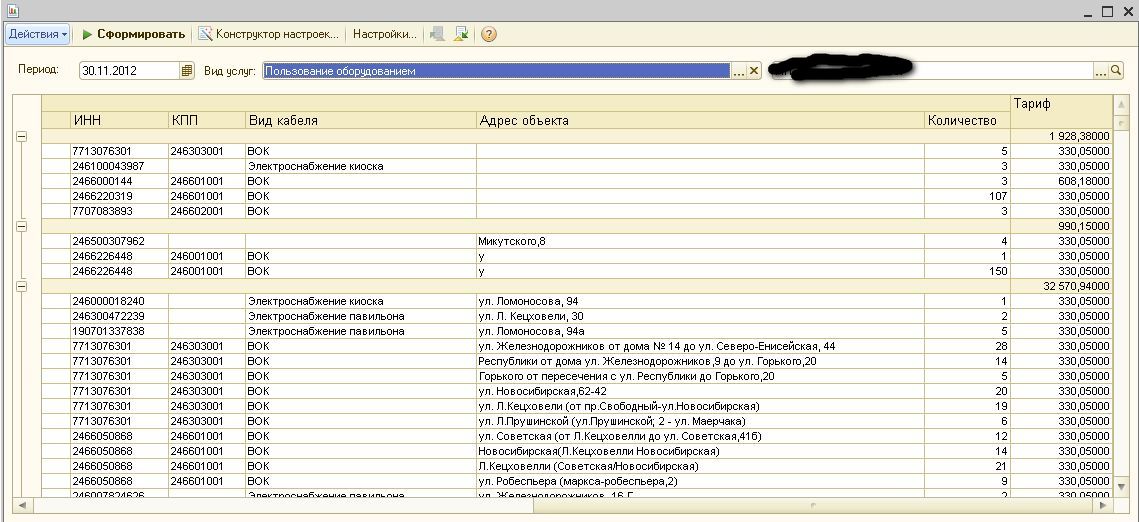1139x522 pixels.
Task: Select address ул. Робеспьера (маркса-робеспьера,2)
Action: coord(700,481)
